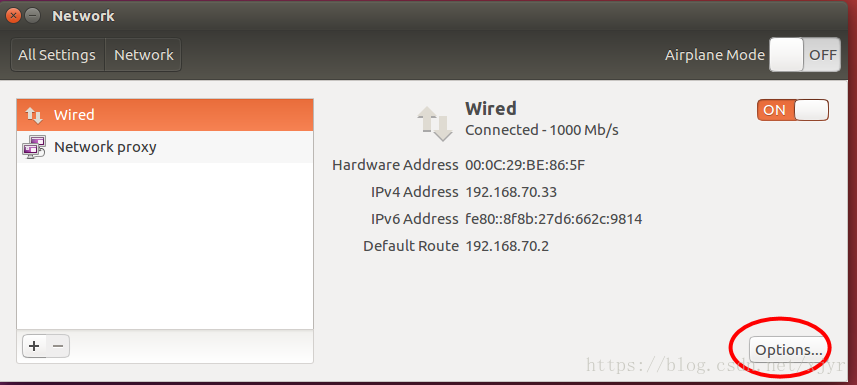Screen dimensions: 857x385
Task: Minimize the Network settings window
Action: coord(33,15)
